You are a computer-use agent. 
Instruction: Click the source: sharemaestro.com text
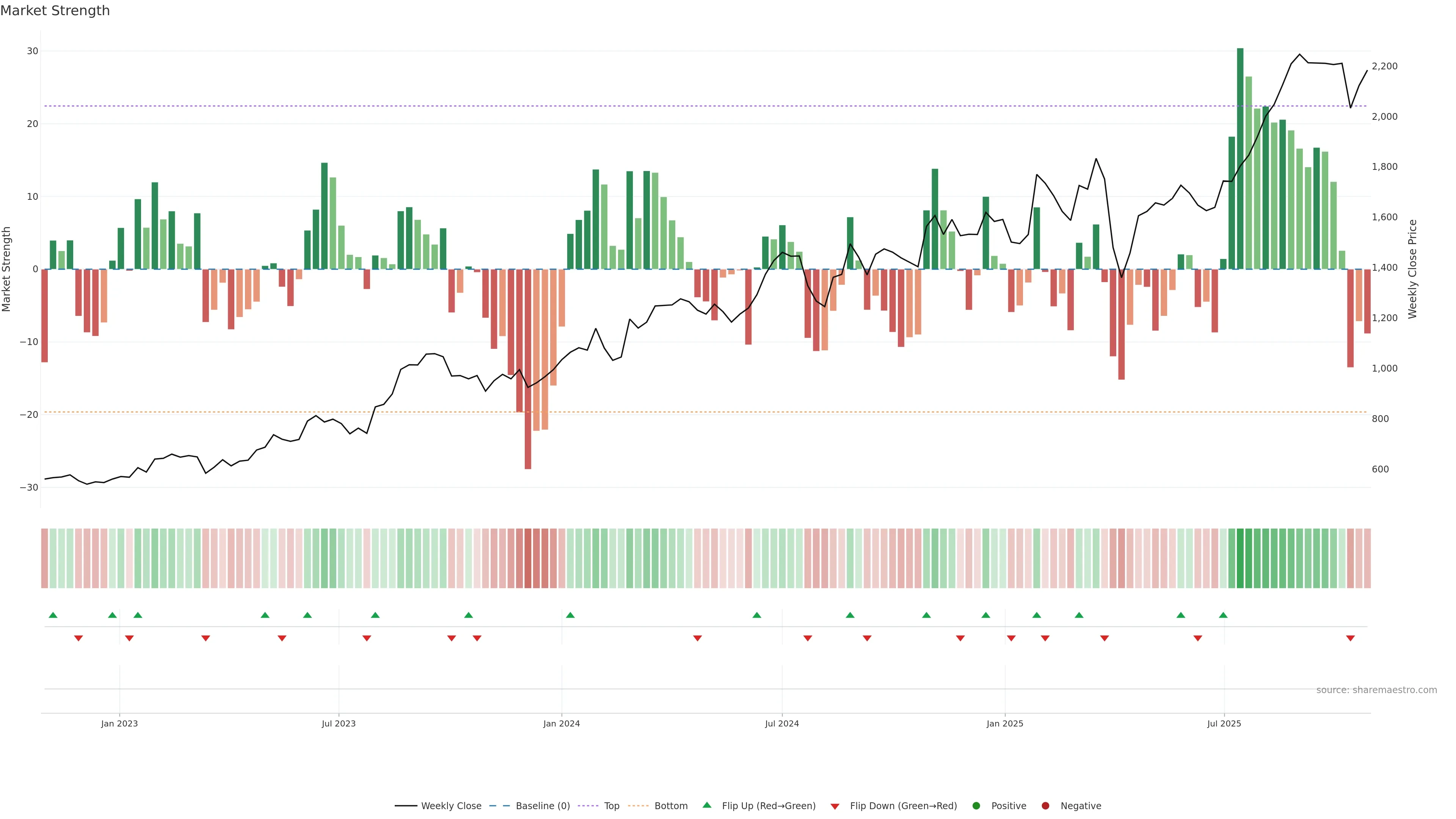tap(1376, 690)
